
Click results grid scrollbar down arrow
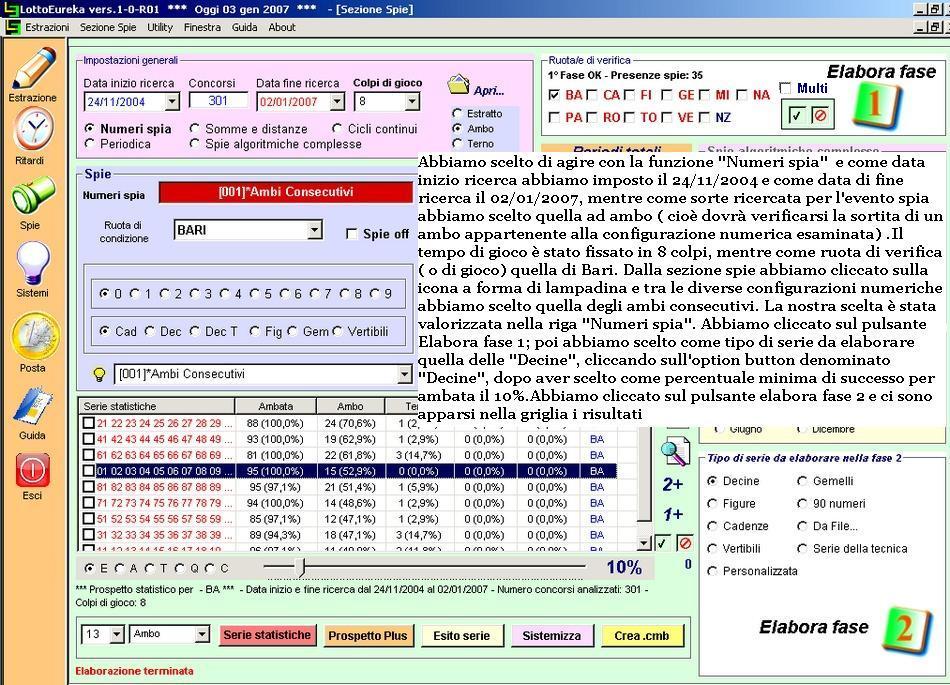[x=644, y=544]
